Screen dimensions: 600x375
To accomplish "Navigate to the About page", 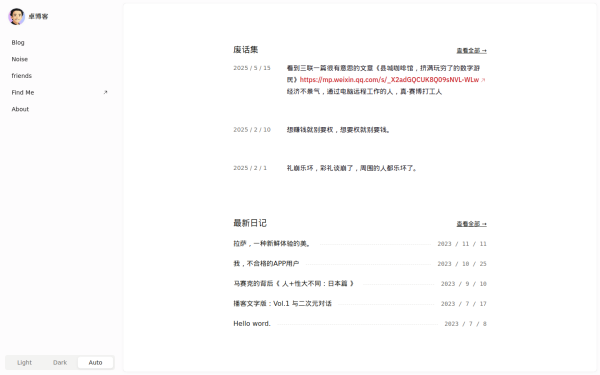I will coord(20,109).
